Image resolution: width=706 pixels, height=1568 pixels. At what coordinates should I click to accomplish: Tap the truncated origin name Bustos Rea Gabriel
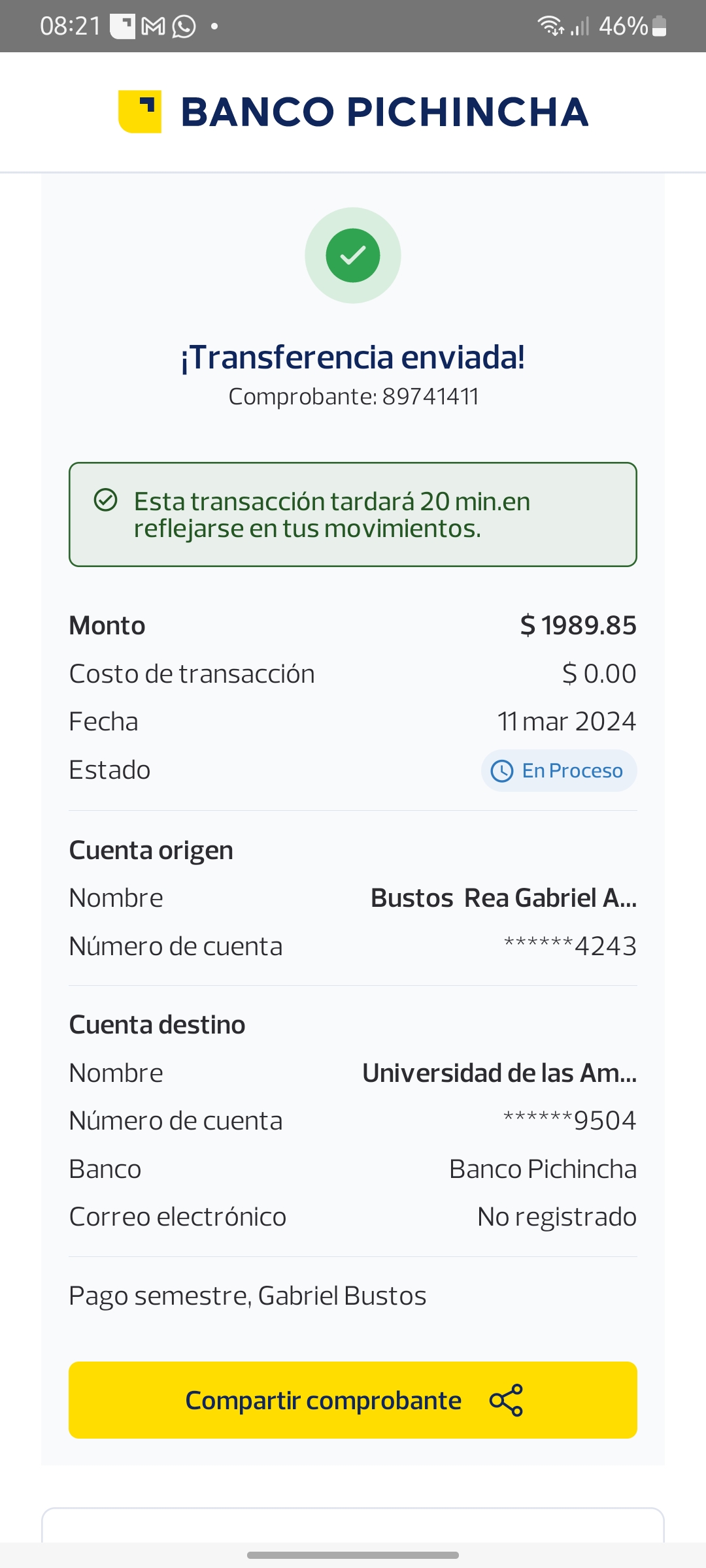pyautogui.click(x=503, y=898)
